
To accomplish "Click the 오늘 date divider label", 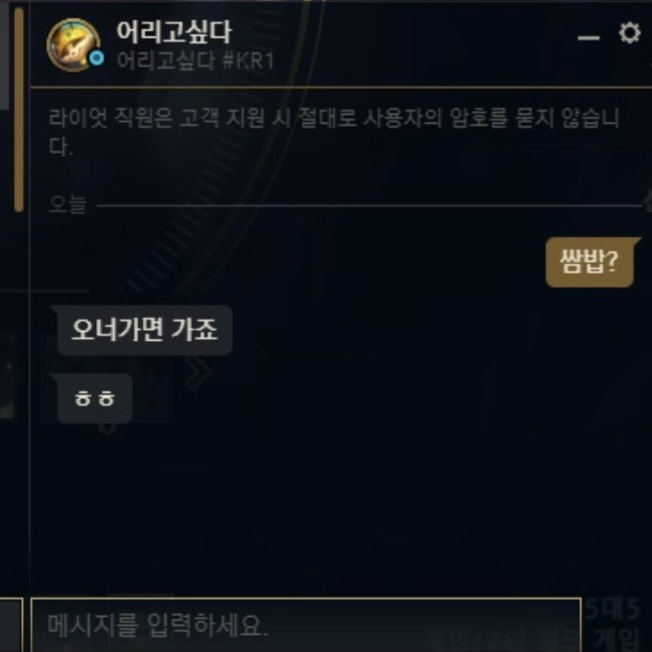I will (68, 204).
